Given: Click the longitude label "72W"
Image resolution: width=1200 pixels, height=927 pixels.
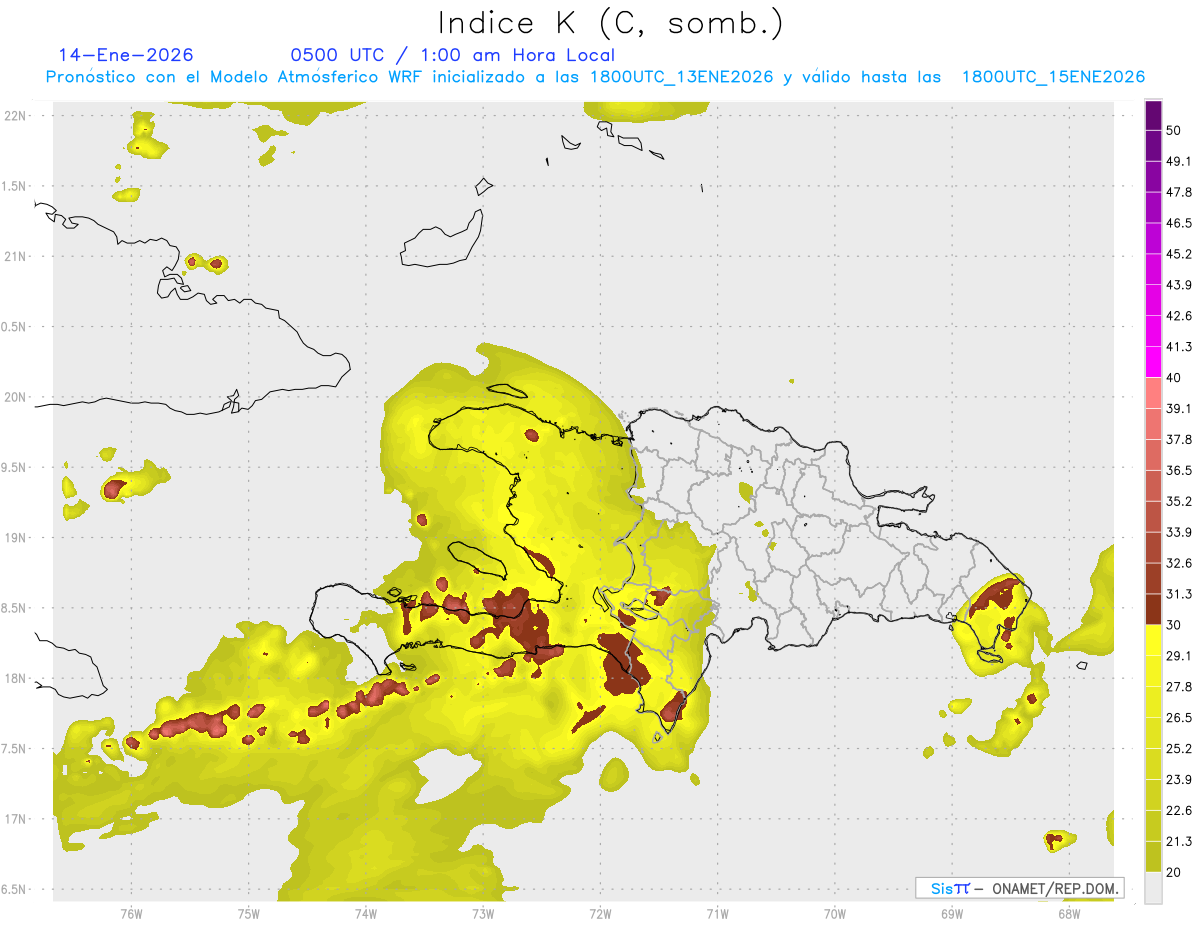Looking at the screenshot, I should tap(600, 914).
